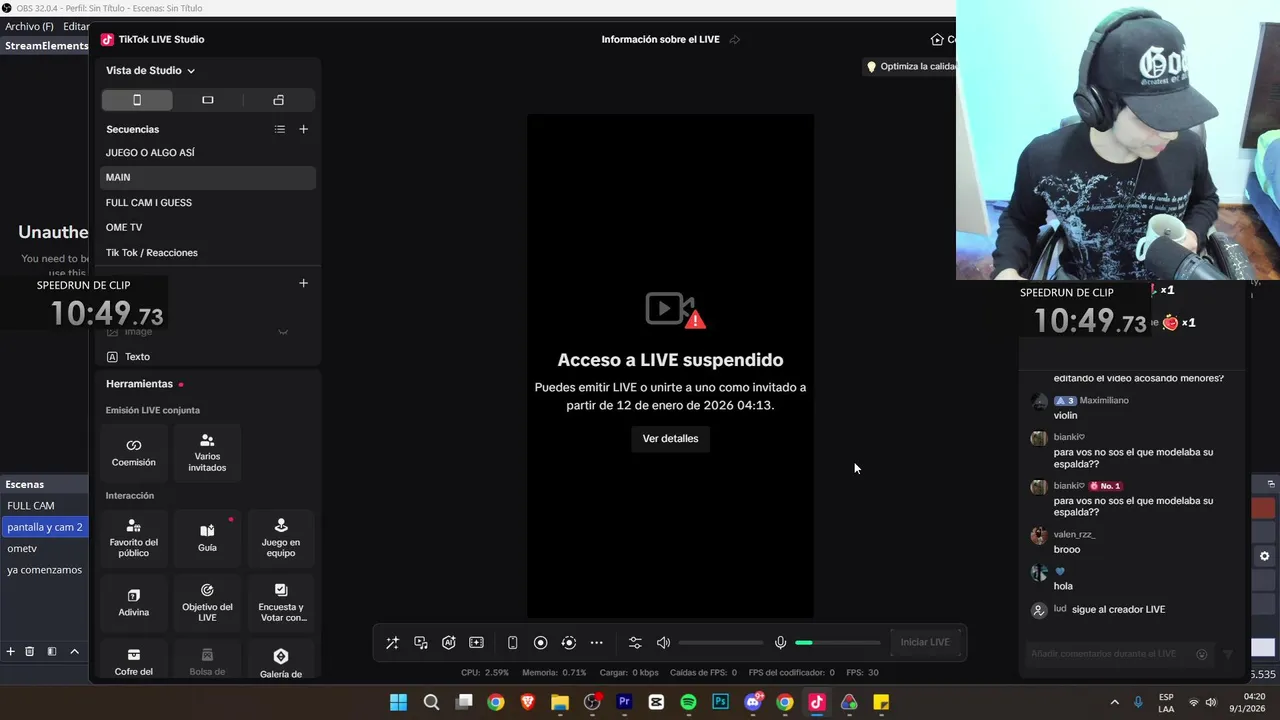Open Spotify from taskbar
Image resolution: width=1280 pixels, height=720 pixels.
coord(688,702)
